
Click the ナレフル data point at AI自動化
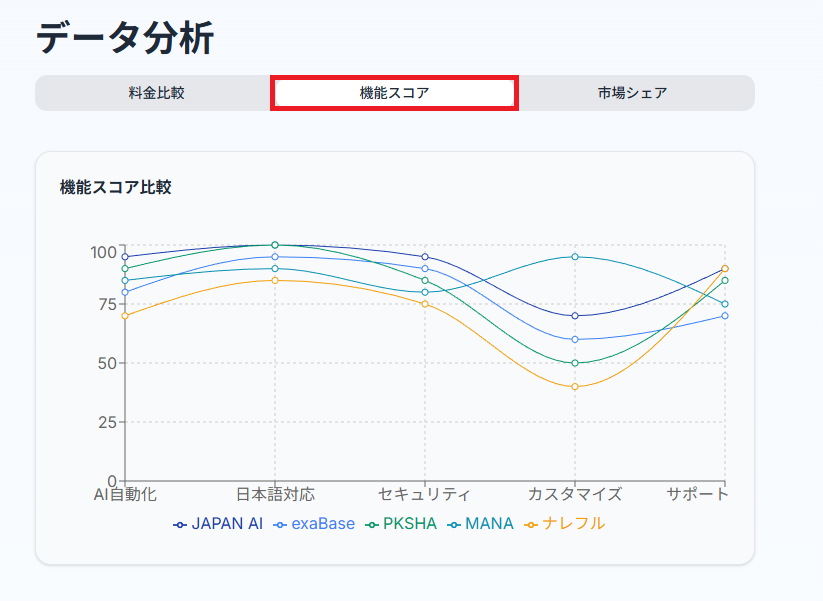pos(125,315)
